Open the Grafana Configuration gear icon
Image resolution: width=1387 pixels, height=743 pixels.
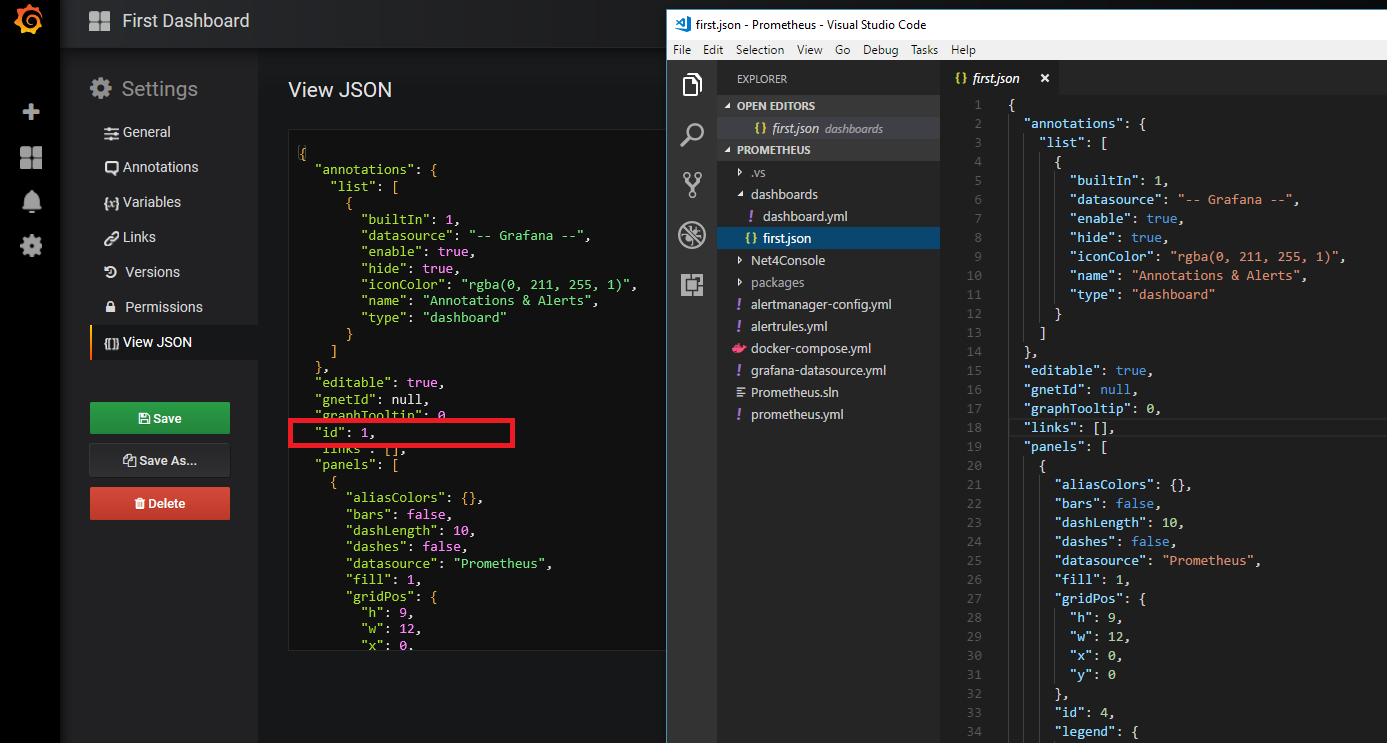(31, 245)
